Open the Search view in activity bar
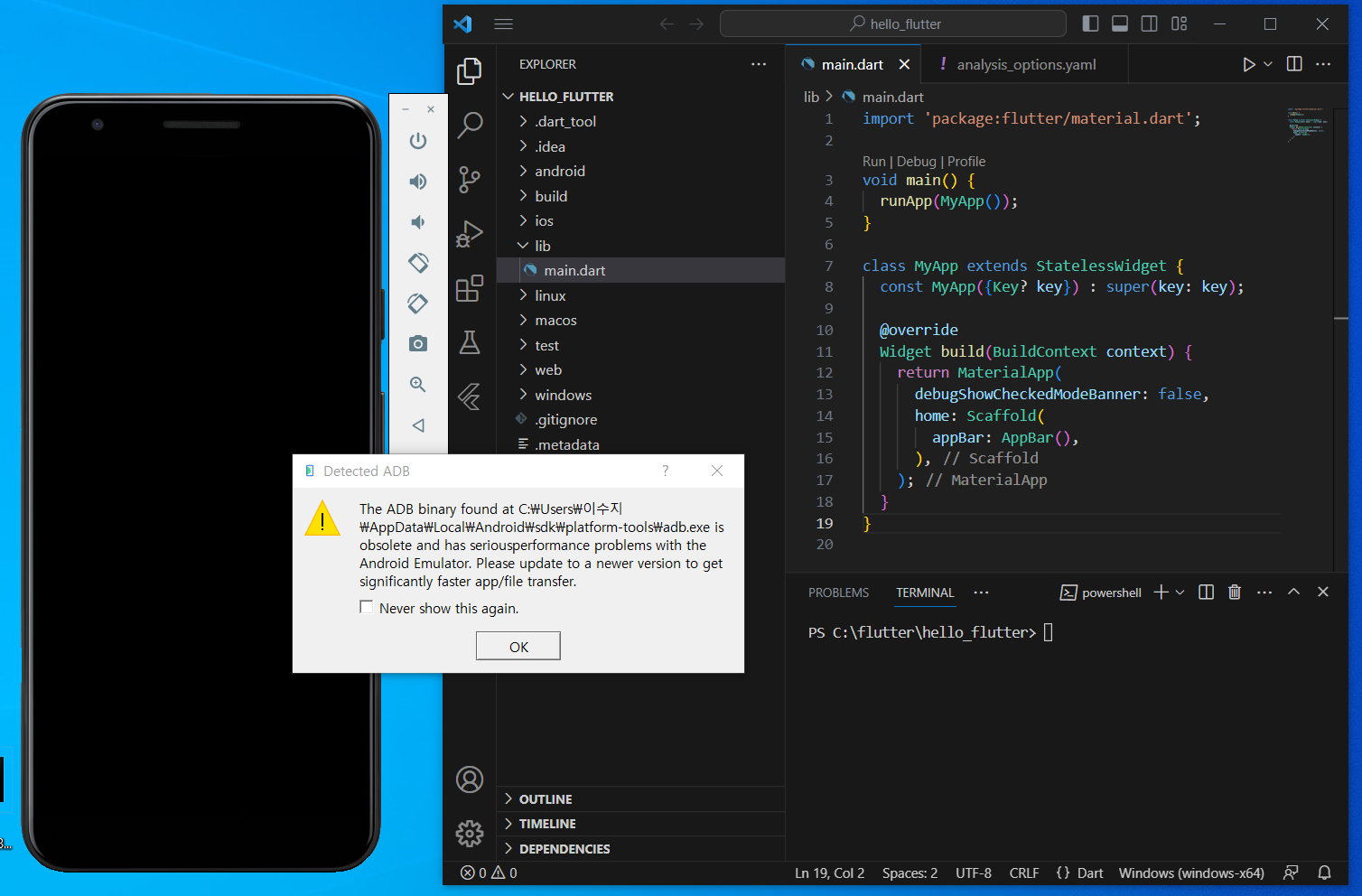The width and height of the screenshot is (1362, 896). 470,125
